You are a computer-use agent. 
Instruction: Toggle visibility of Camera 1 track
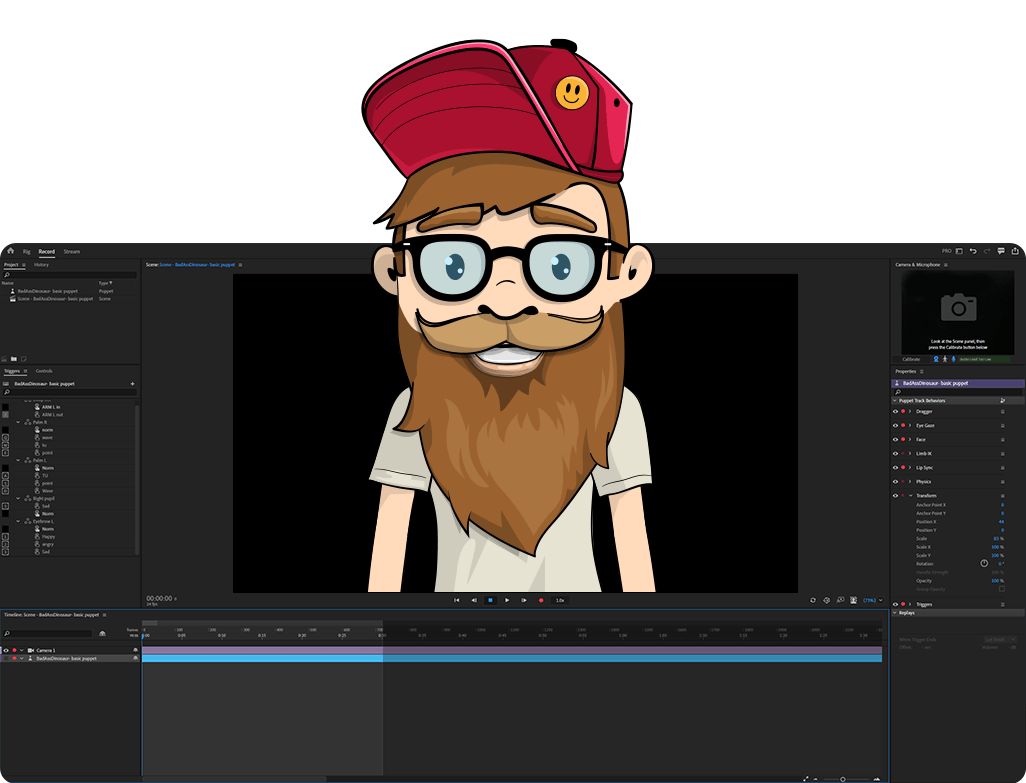coord(6,650)
